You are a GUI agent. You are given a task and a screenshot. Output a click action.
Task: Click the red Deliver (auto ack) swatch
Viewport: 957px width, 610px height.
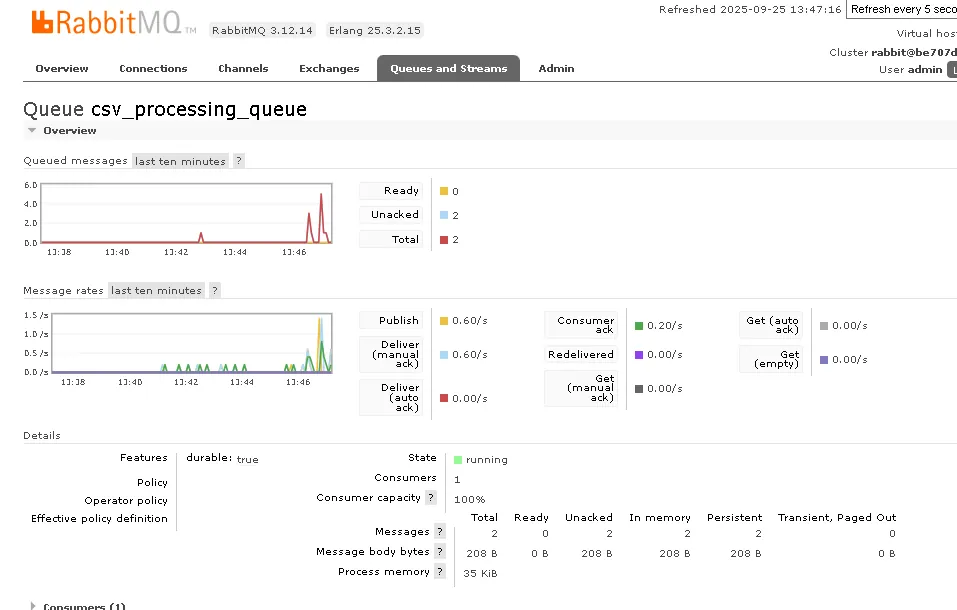click(x=444, y=398)
